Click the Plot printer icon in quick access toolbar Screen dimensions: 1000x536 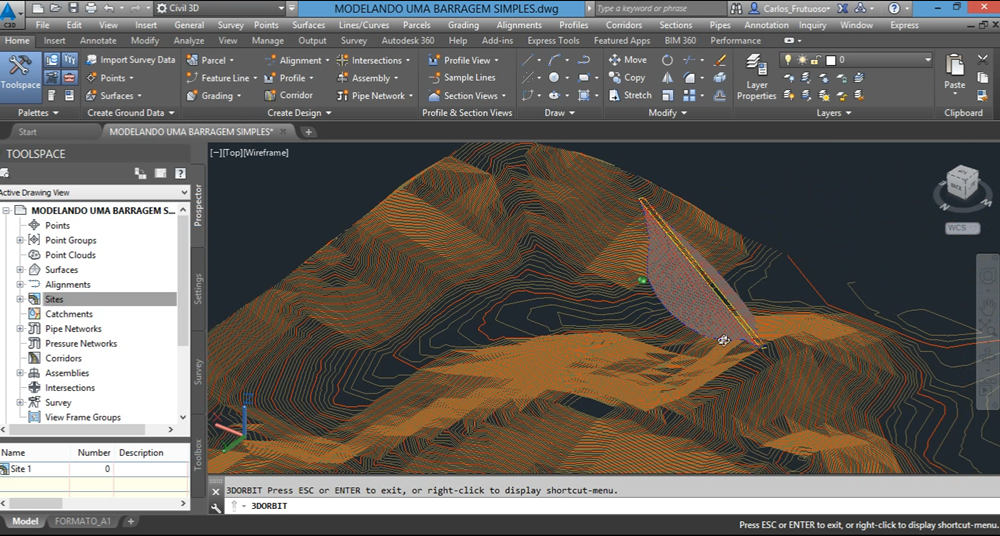pos(91,8)
